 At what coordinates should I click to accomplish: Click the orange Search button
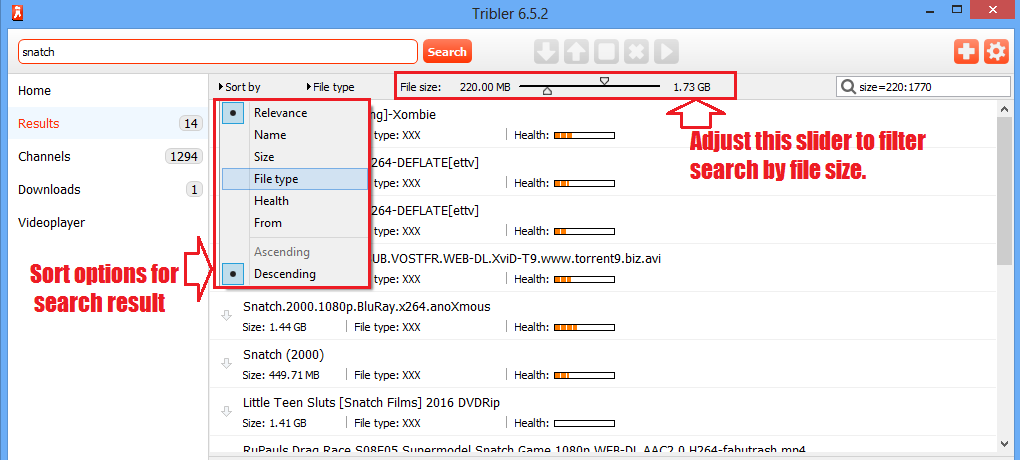pos(447,51)
